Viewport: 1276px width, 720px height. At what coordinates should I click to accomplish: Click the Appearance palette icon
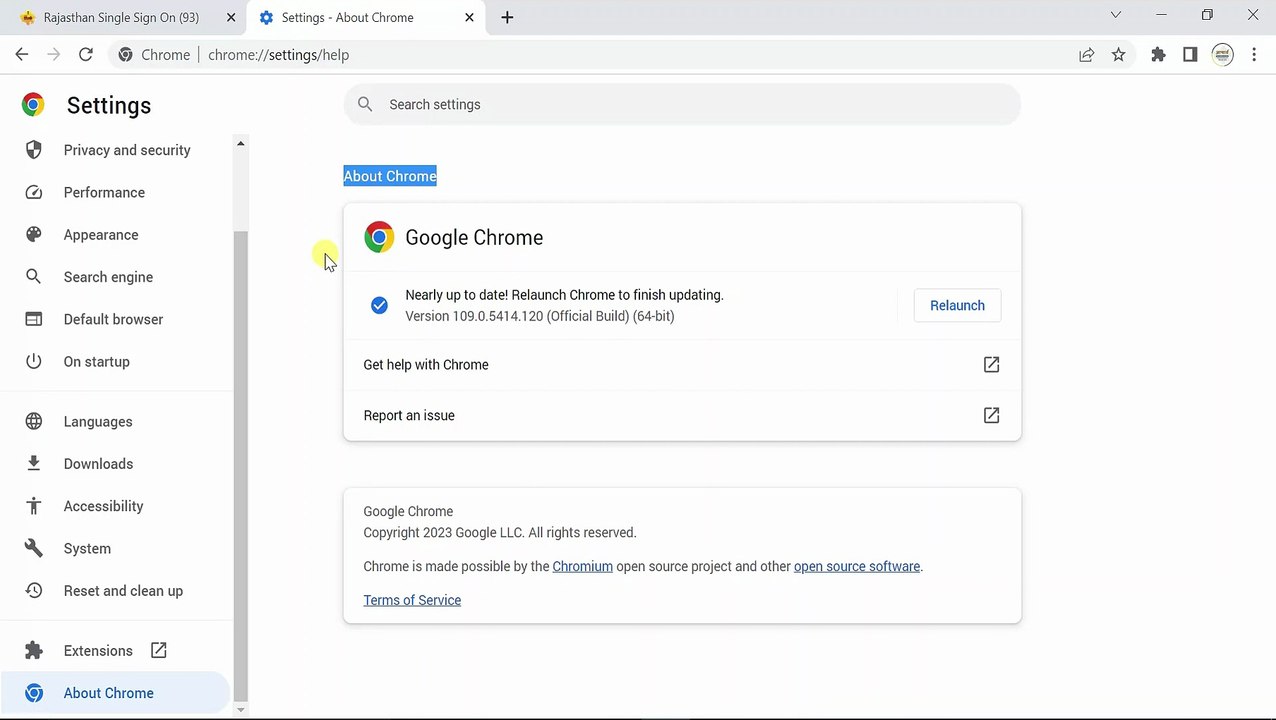click(x=34, y=235)
